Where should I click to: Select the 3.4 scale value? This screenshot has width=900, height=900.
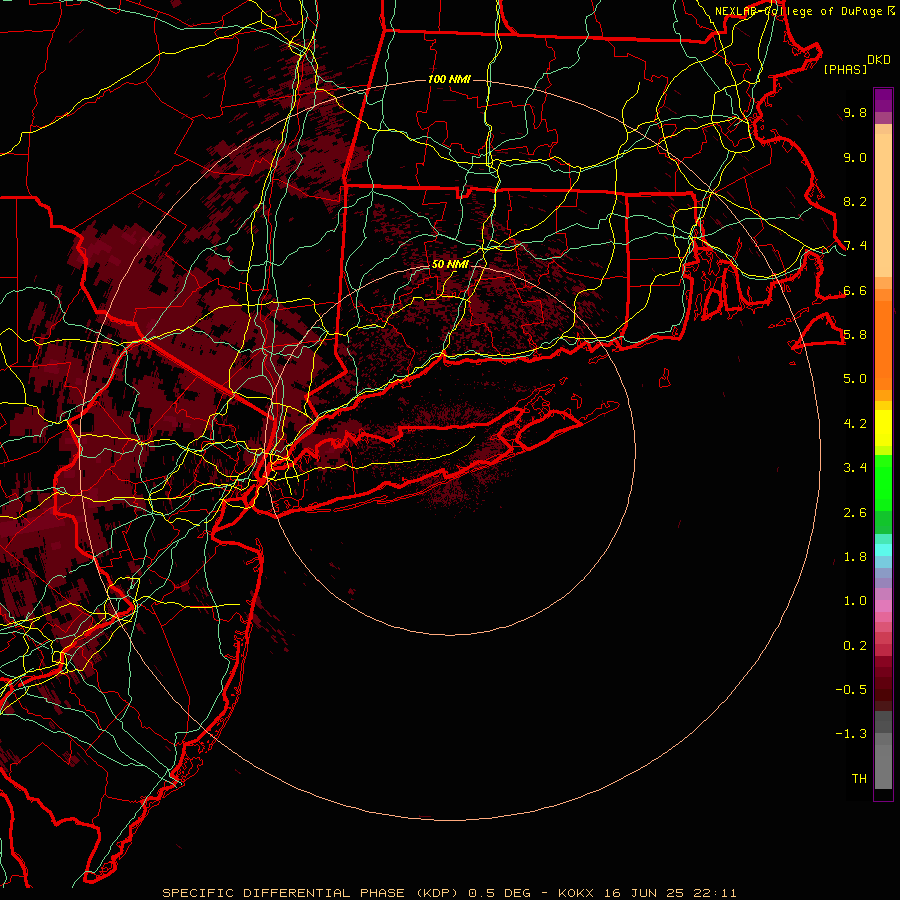(855, 468)
